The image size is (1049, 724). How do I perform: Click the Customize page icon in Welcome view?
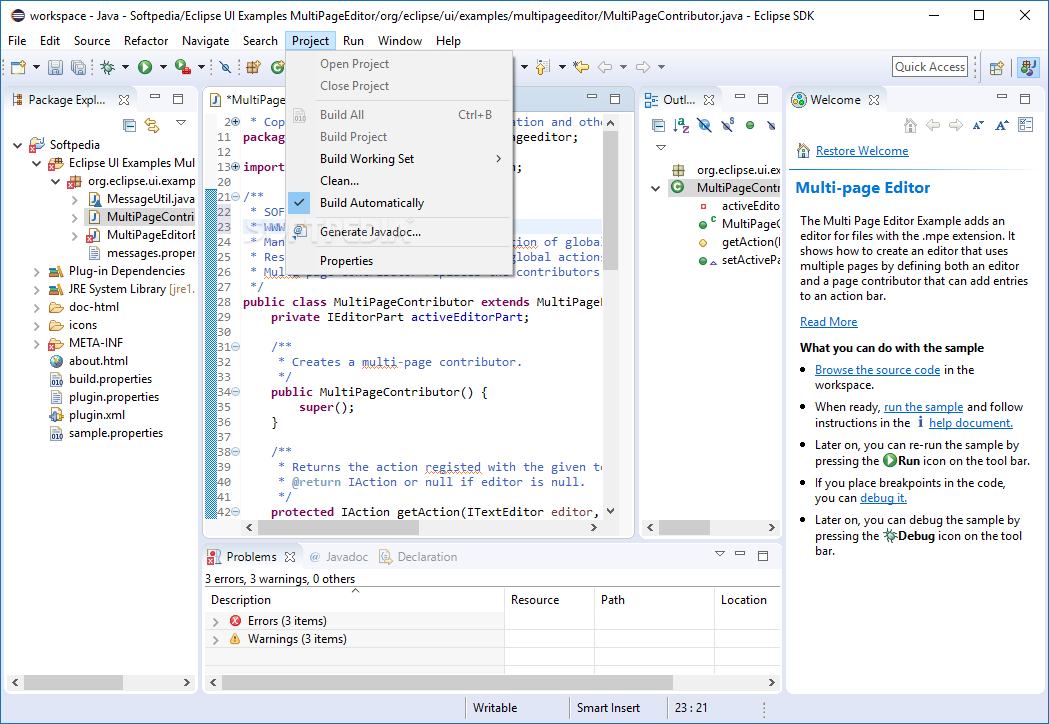coord(1025,125)
